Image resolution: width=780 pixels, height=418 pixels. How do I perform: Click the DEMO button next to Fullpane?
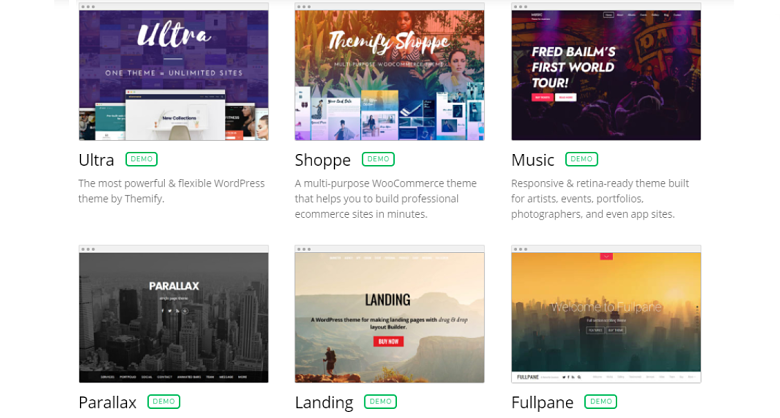coord(601,402)
